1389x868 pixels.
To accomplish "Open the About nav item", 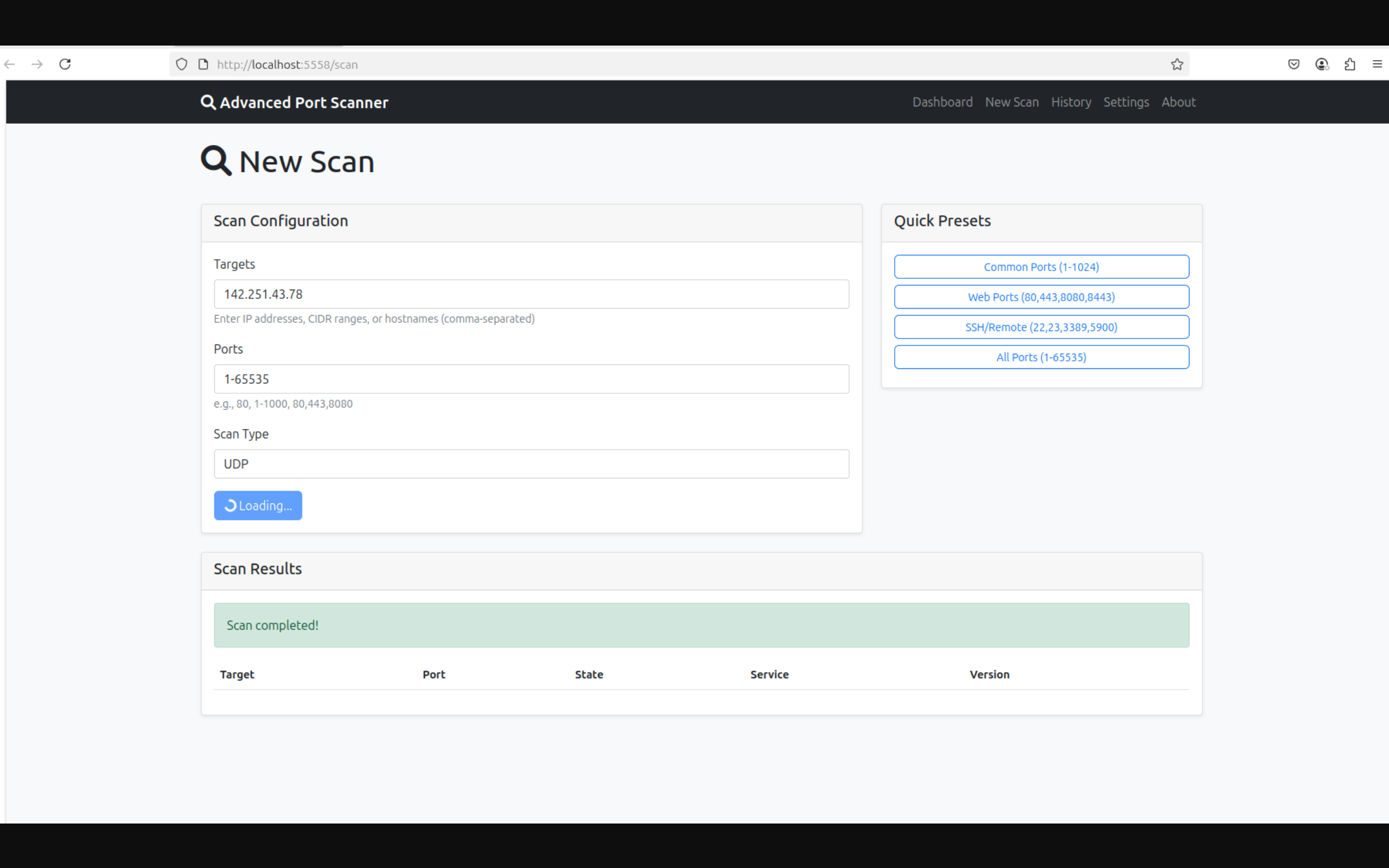I will (1178, 102).
